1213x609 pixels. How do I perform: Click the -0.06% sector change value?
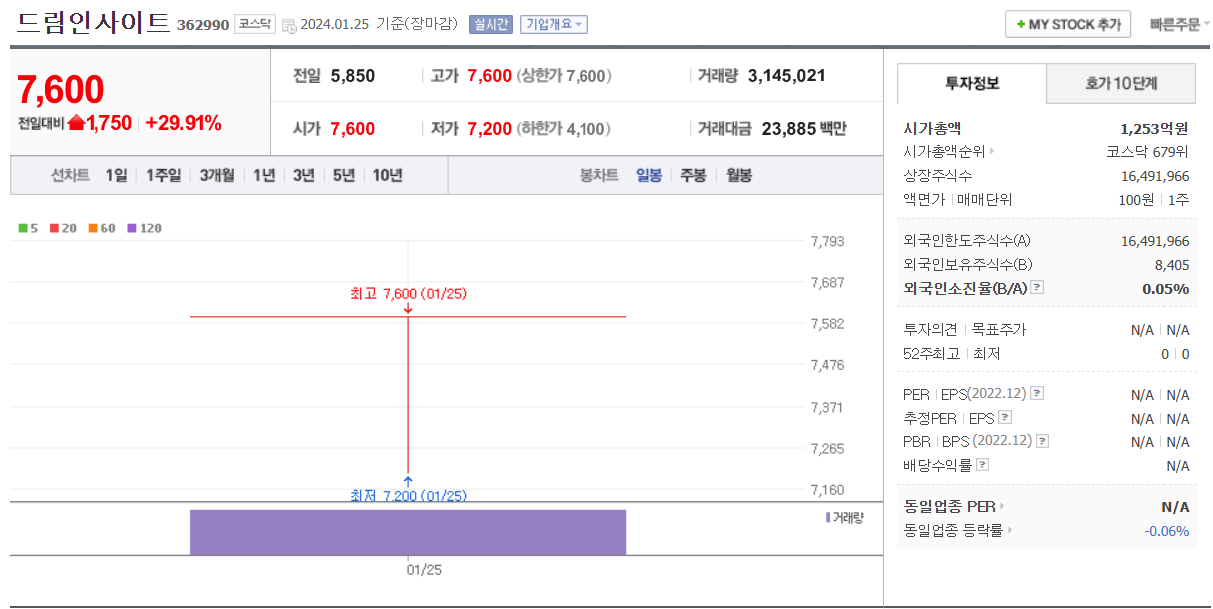1167,530
